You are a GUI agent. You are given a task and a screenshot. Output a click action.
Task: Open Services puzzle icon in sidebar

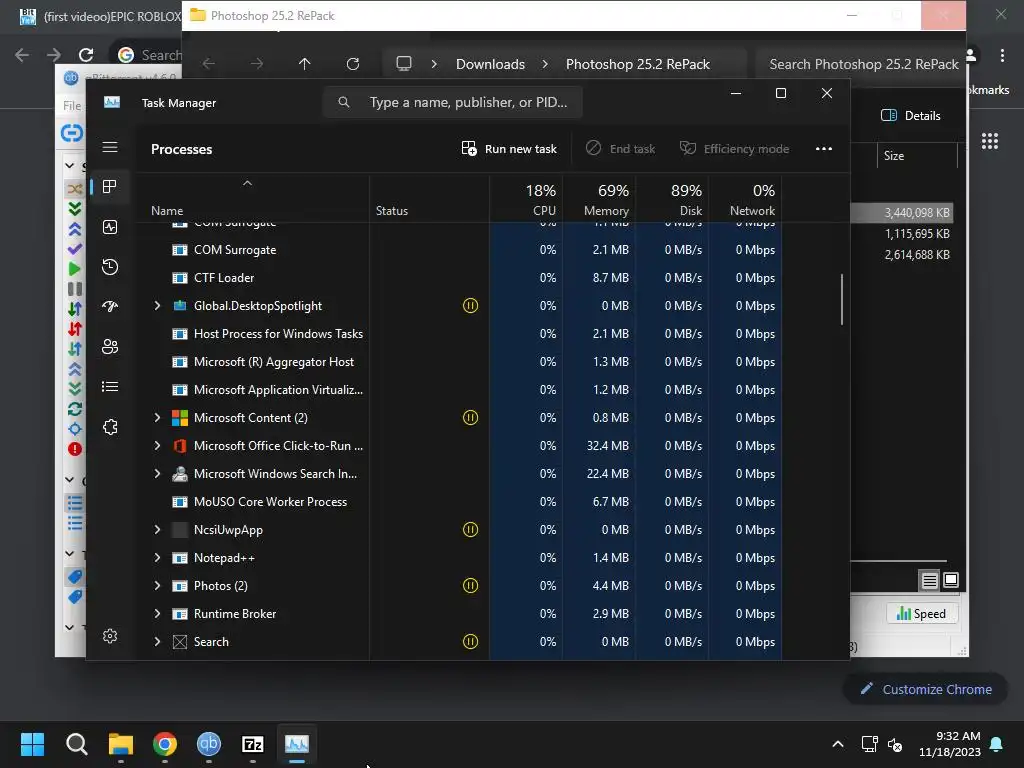pos(110,427)
